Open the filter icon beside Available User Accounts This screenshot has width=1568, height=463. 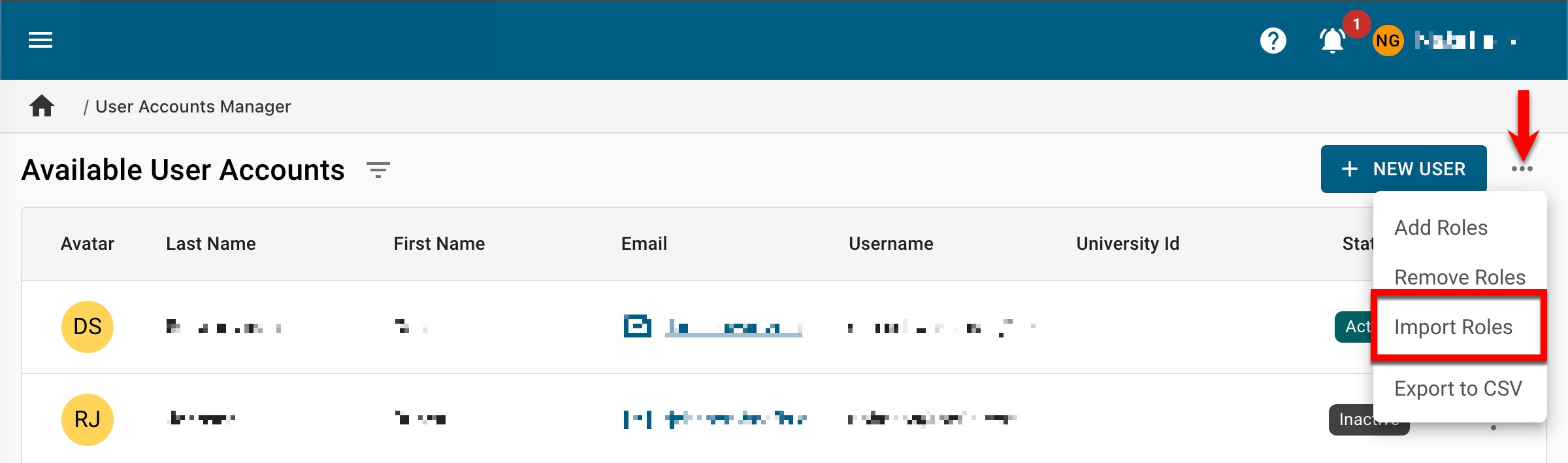point(378,170)
